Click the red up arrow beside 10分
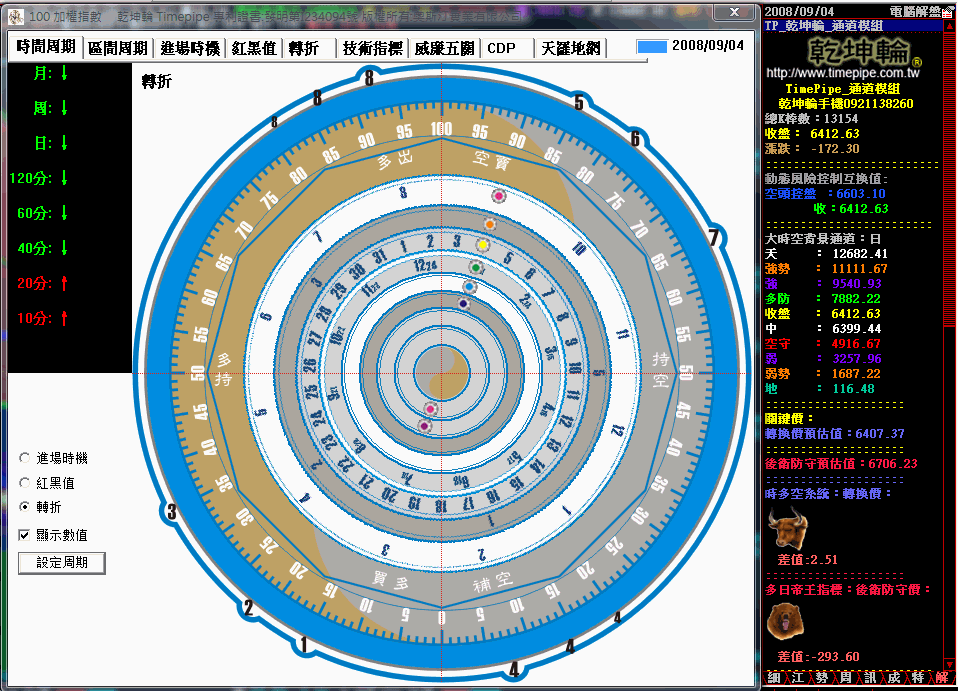This screenshot has width=958, height=691. point(64,318)
